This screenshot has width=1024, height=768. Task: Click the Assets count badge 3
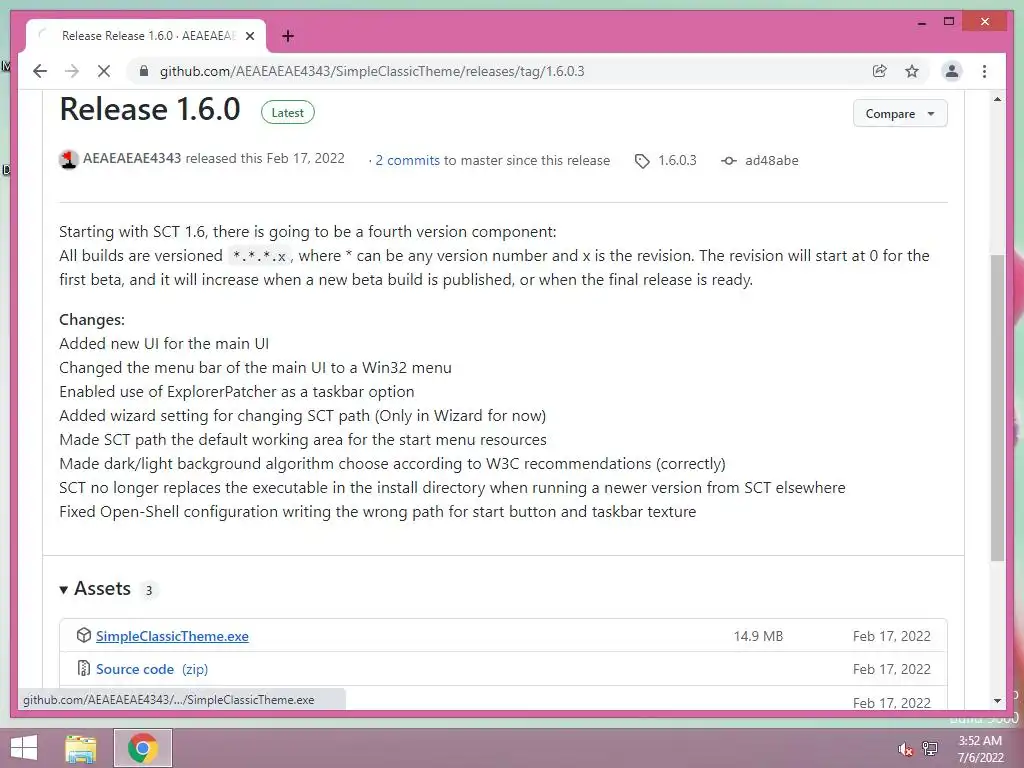pyautogui.click(x=149, y=590)
